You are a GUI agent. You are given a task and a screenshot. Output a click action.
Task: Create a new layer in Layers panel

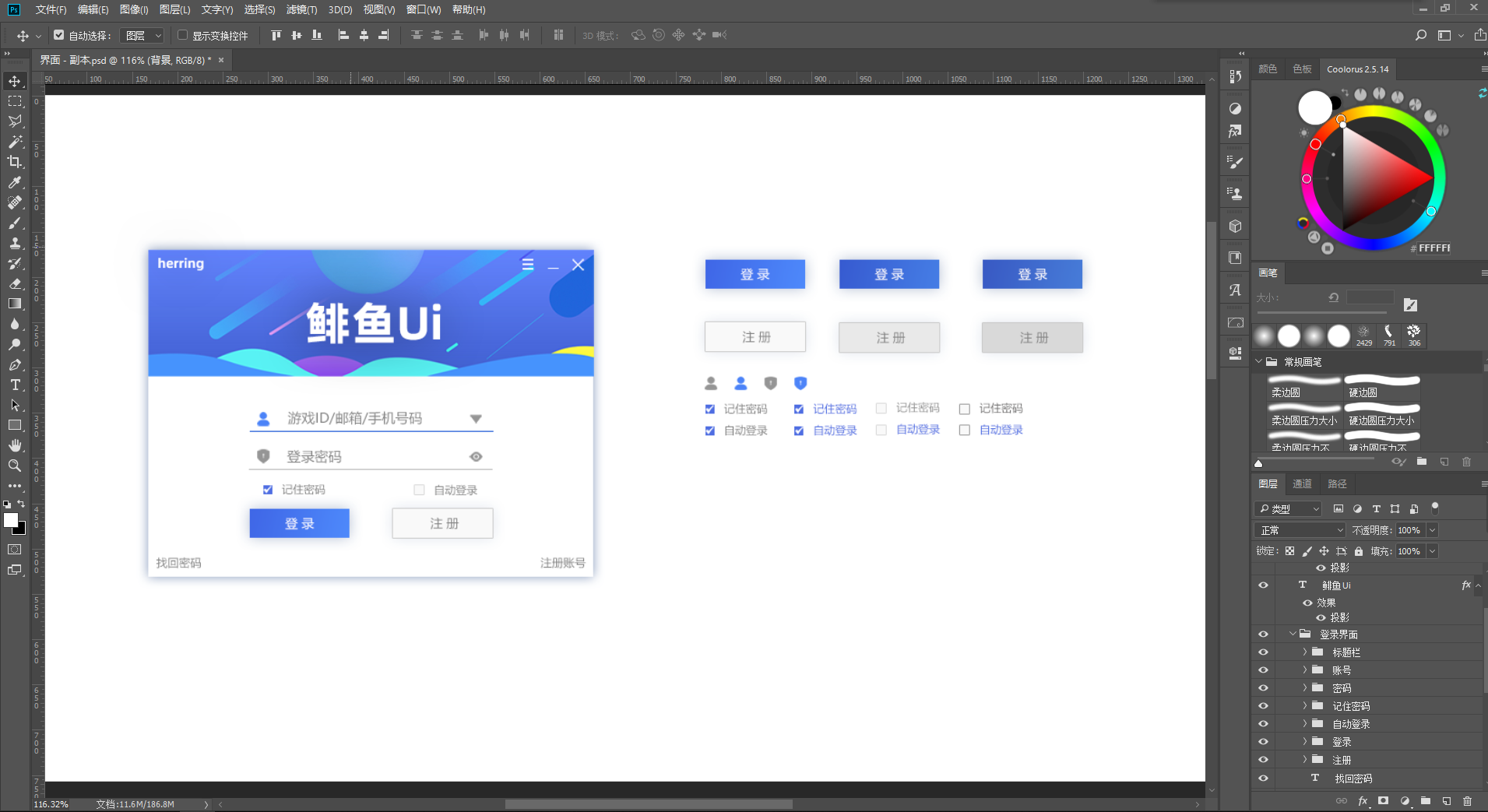point(1447,800)
